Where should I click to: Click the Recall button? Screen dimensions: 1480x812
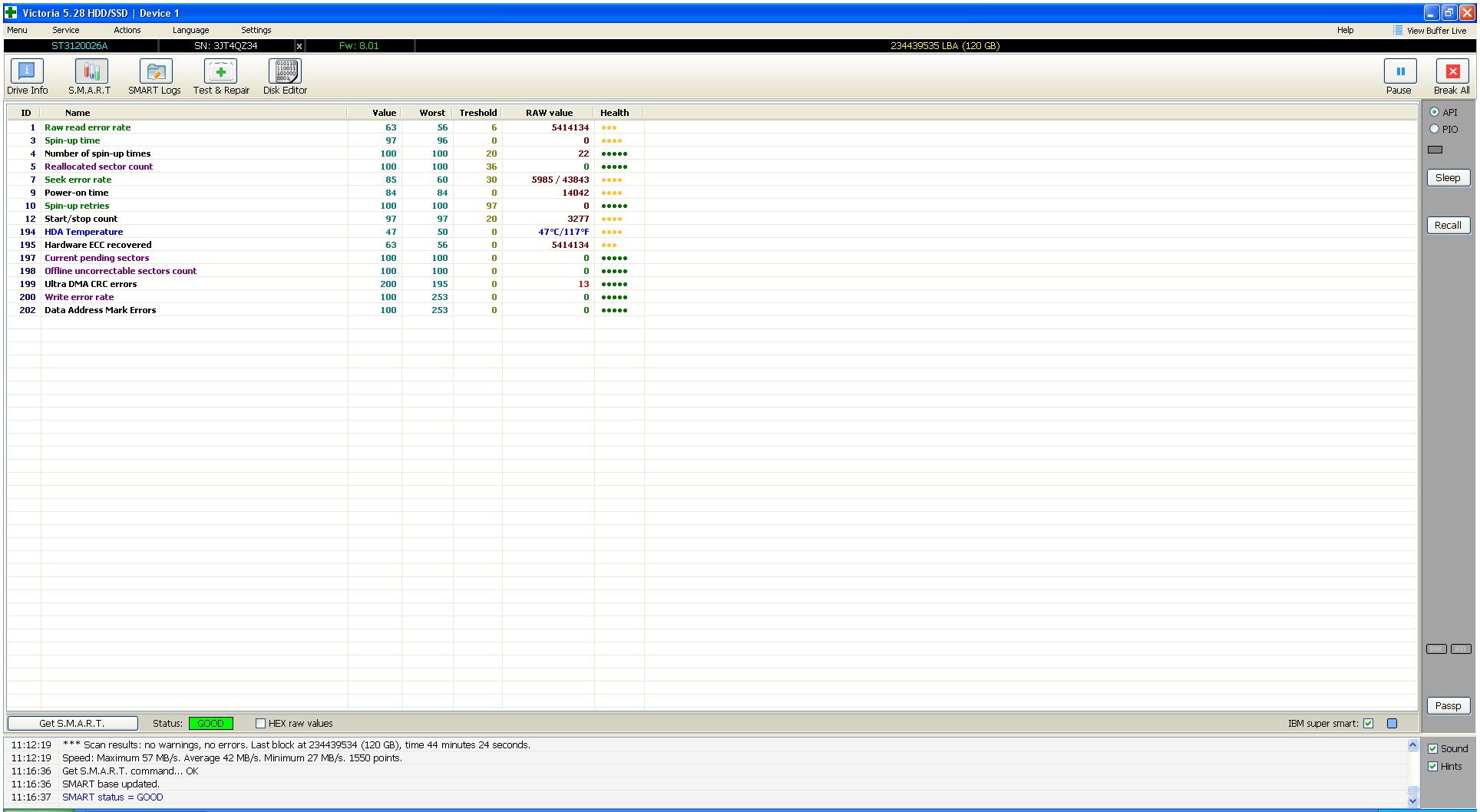click(1448, 225)
